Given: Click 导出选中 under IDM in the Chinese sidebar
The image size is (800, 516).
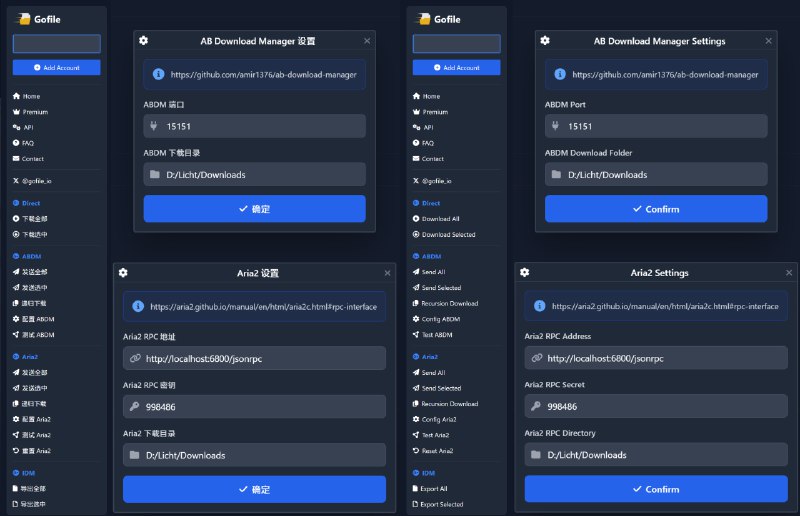Looking at the screenshot, I should [29, 504].
